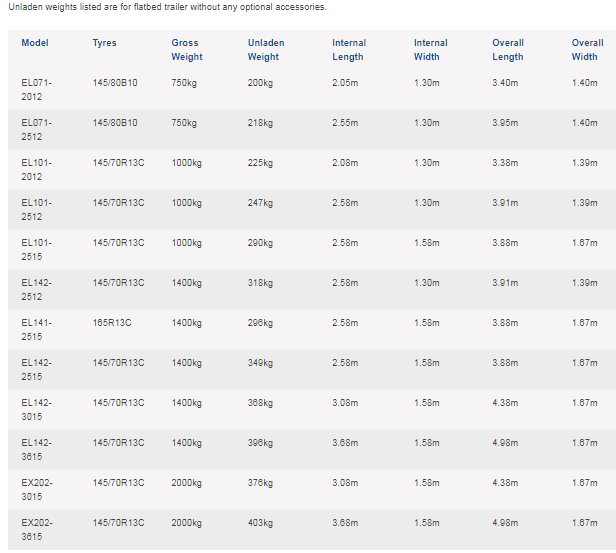Select the EL101-2515 model cell
Image resolution: width=616 pixels, height=553 pixels.
pos(37,249)
